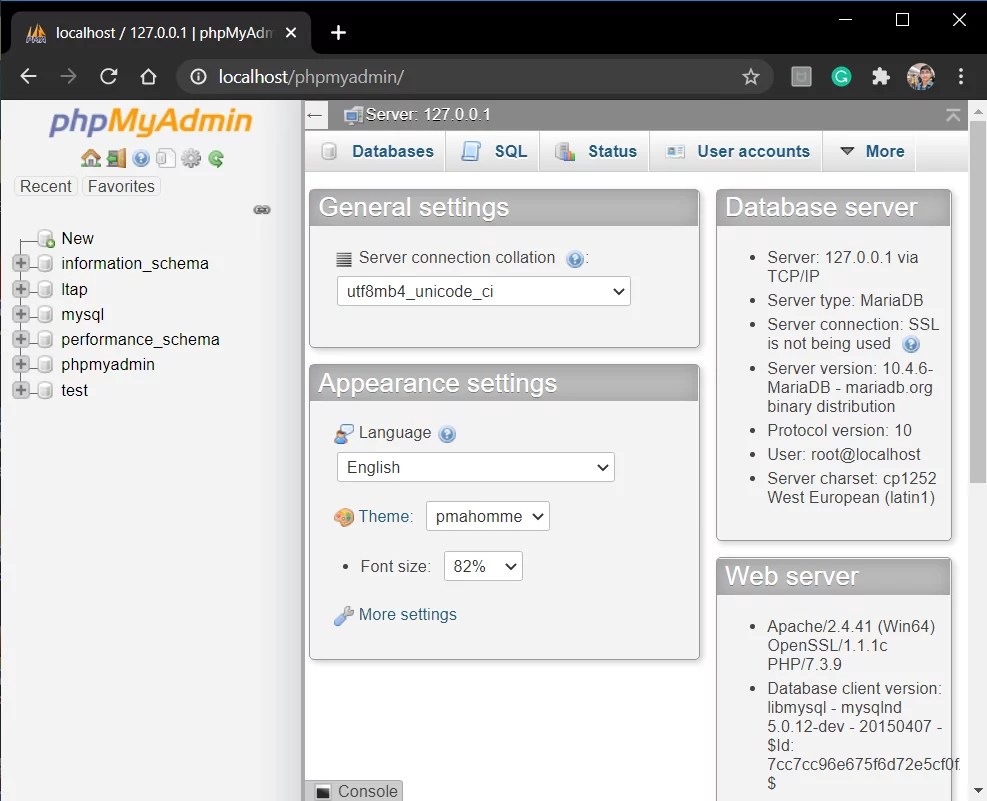Viewport: 987px width, 801px height.
Task: Expand the mysql database tree node
Action: (x=20, y=314)
